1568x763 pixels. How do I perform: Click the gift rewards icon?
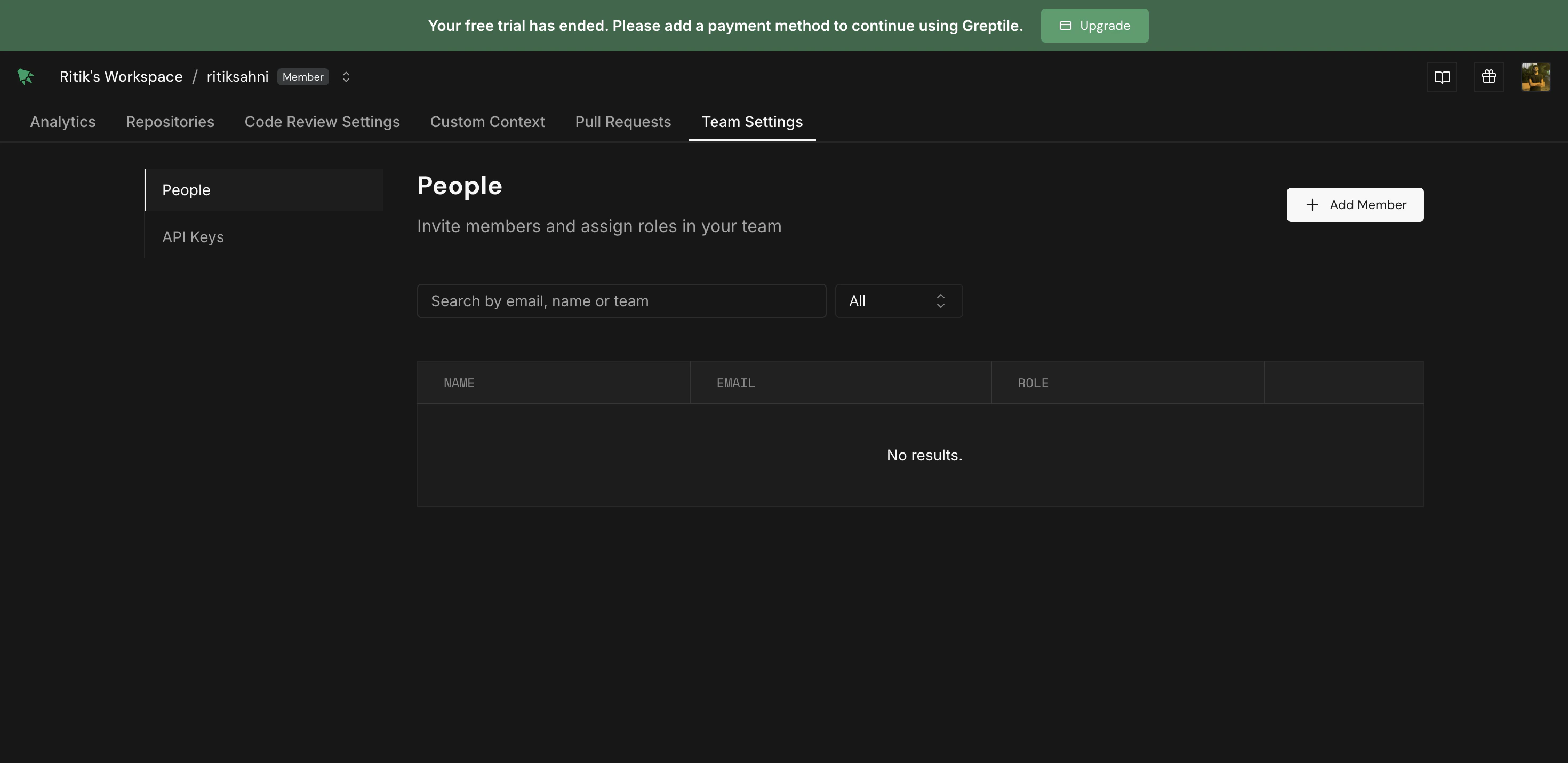point(1488,77)
